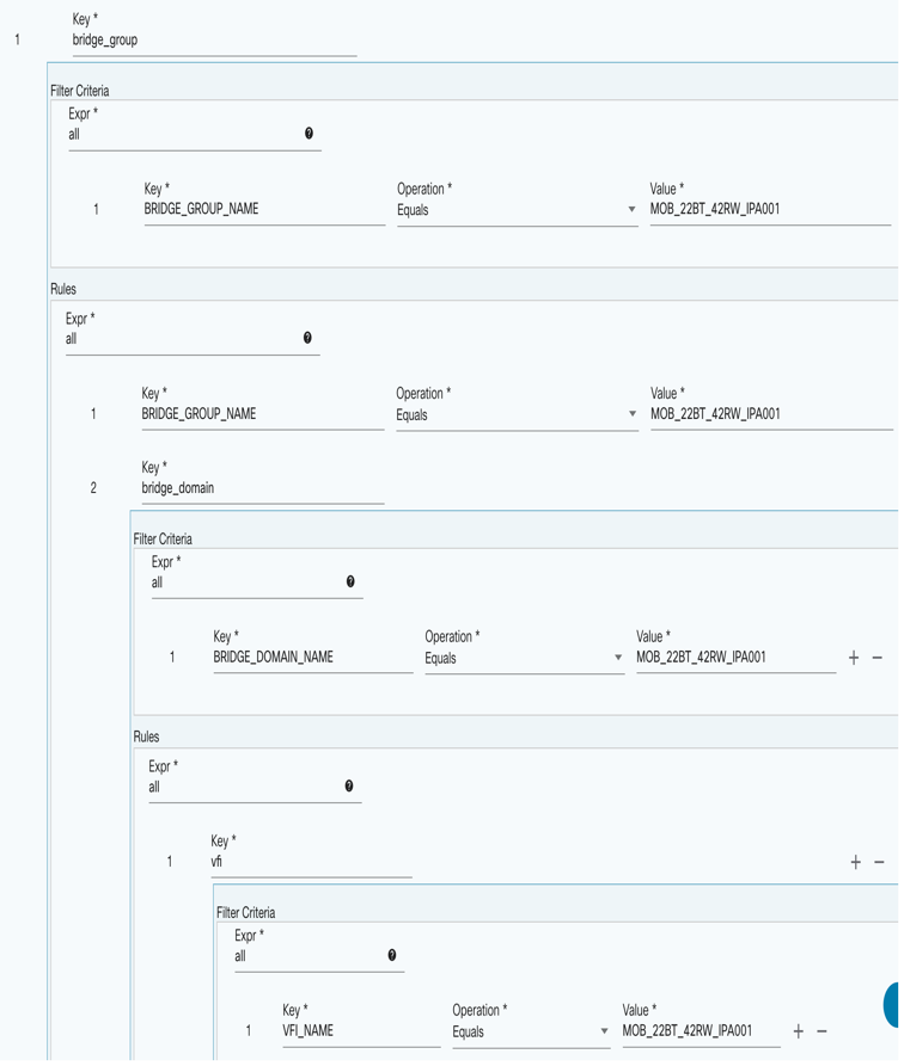Add a row after VFI_NAME with plus icon
Image resolution: width=901 pixels, height=1063 pixels.
(798, 1031)
